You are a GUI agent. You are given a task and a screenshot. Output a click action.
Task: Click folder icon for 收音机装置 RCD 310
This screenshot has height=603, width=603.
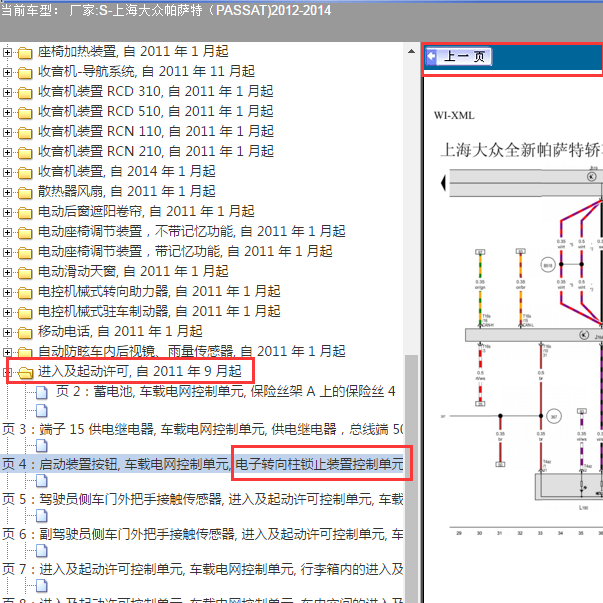pyautogui.click(x=25, y=93)
